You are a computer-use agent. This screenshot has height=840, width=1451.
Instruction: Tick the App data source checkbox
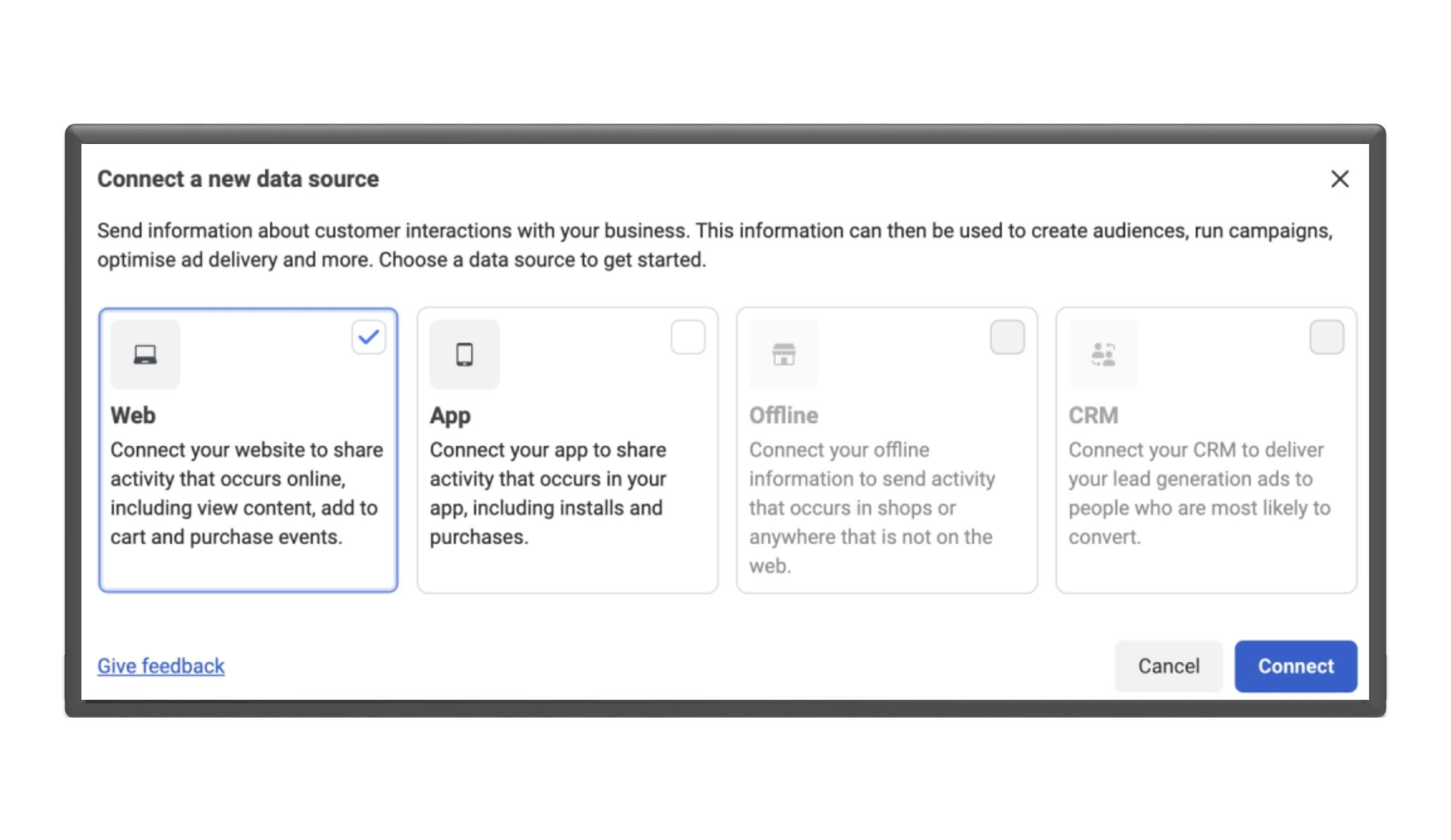tap(687, 337)
